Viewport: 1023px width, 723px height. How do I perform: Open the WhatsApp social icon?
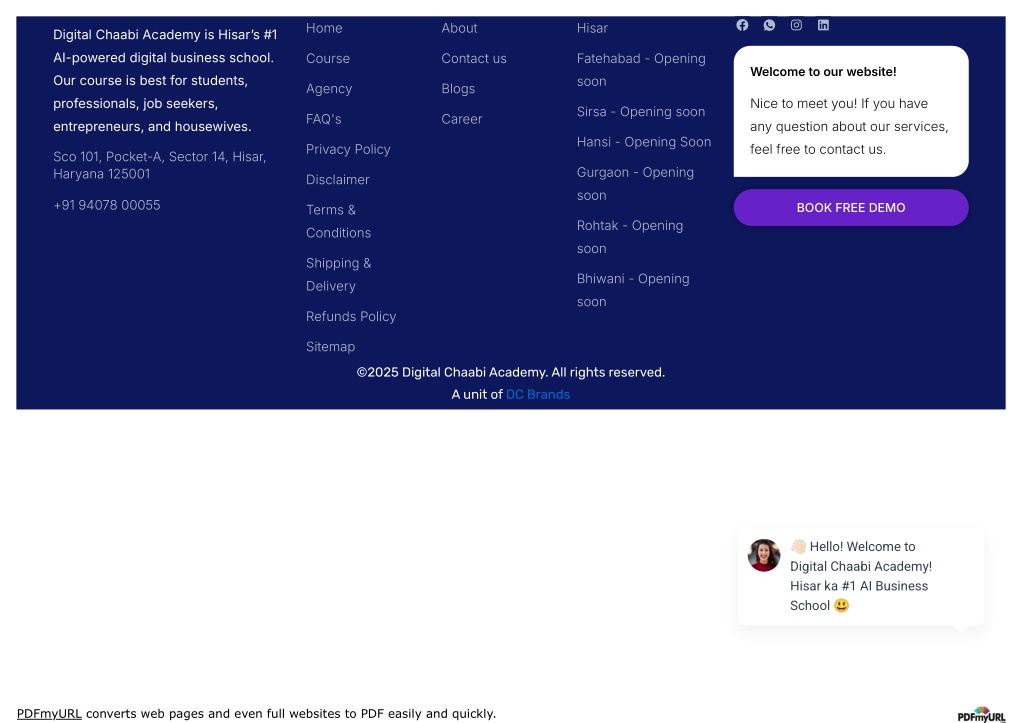pyautogui.click(x=769, y=25)
